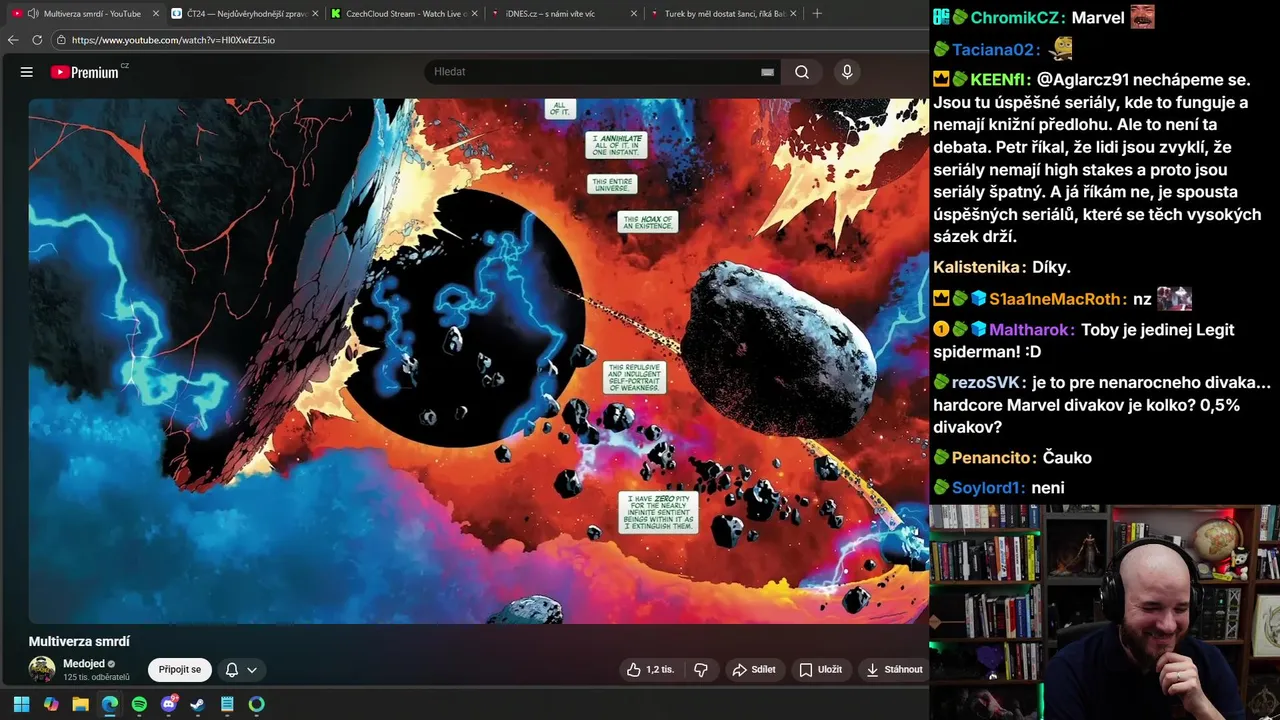Switch to the iDNES.cz tab
Viewport: 1280px width, 720px height.
pos(565,14)
